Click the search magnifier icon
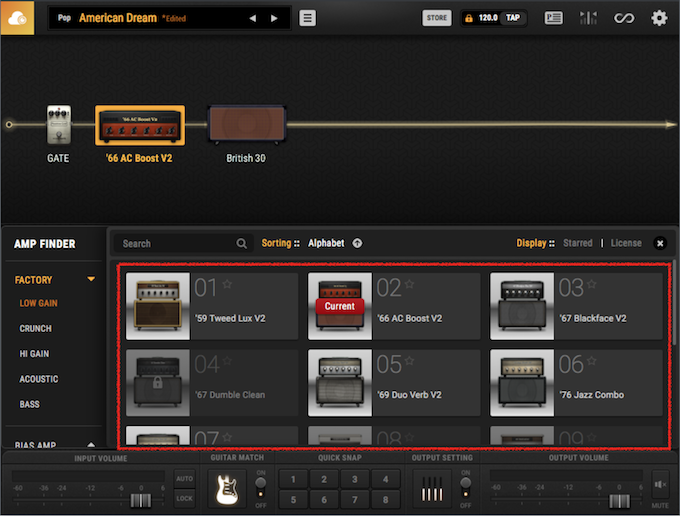The image size is (680, 516). click(242, 244)
